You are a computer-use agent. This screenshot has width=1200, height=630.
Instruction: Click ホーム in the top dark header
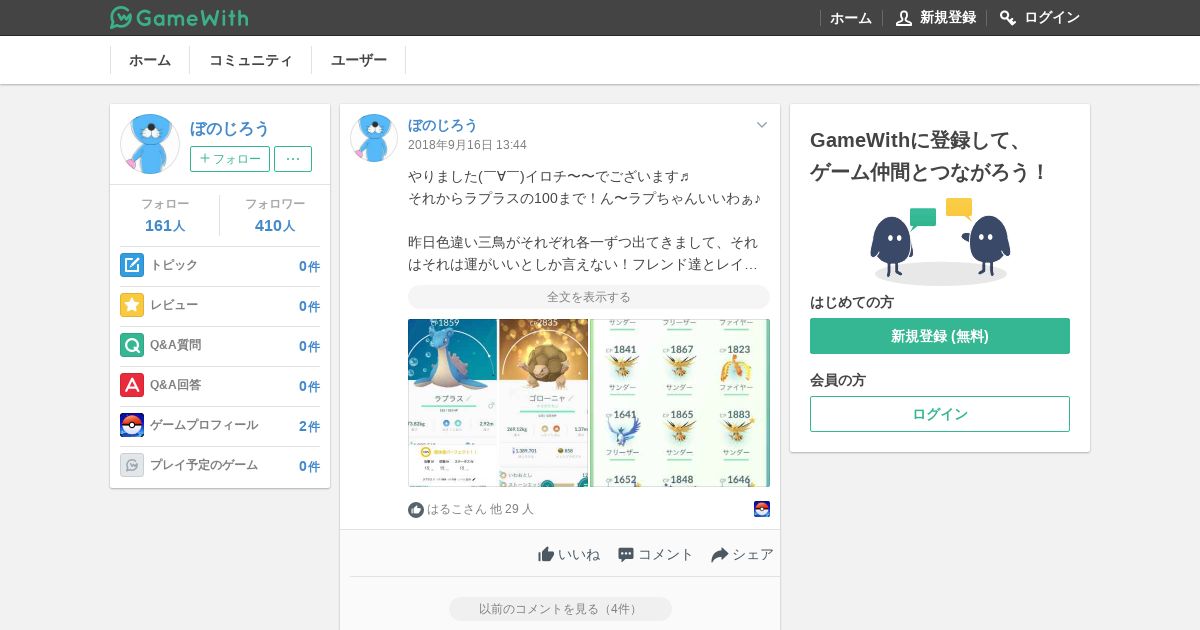(x=851, y=18)
